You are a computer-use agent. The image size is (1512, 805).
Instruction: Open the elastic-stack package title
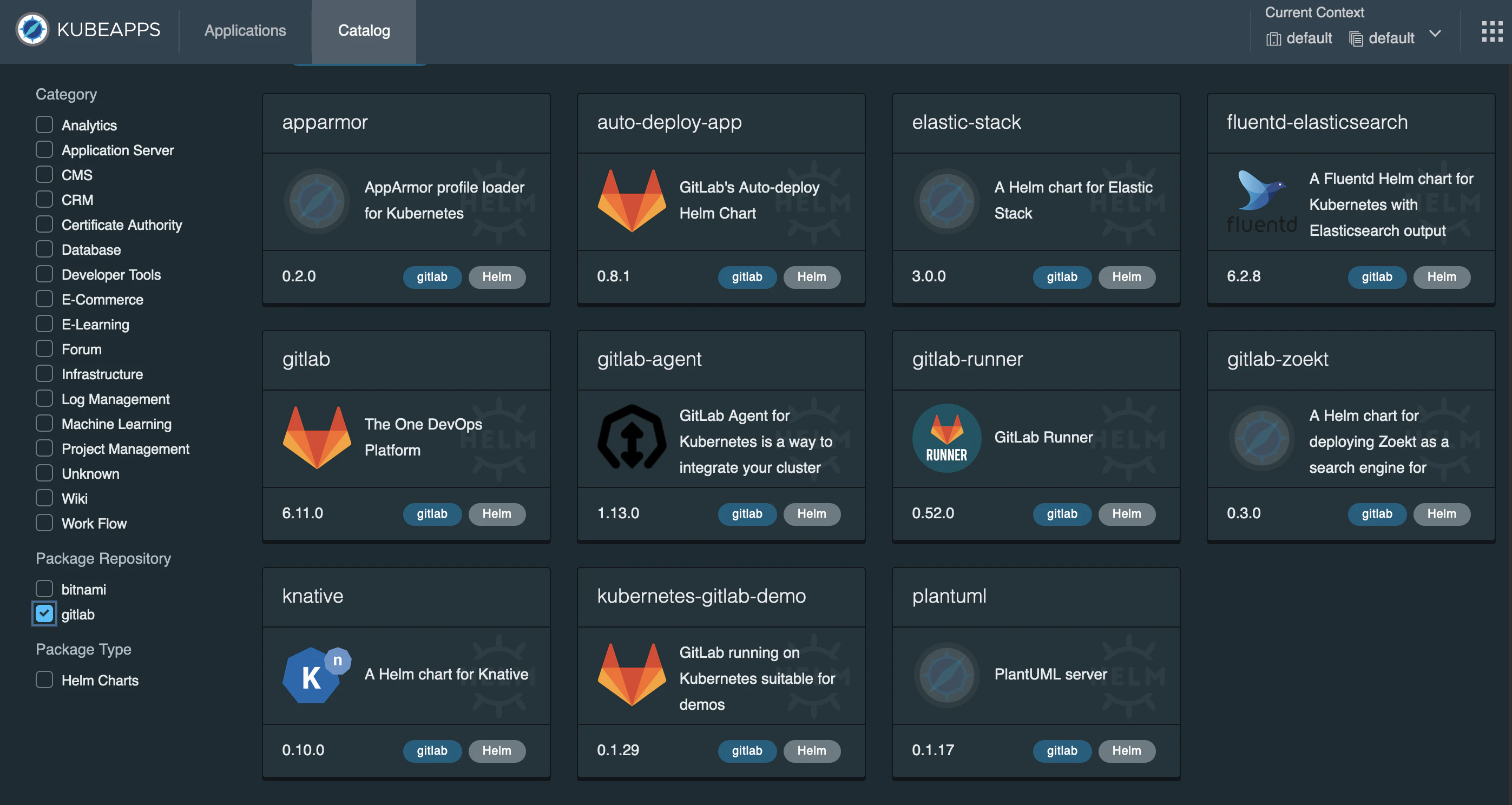966,122
